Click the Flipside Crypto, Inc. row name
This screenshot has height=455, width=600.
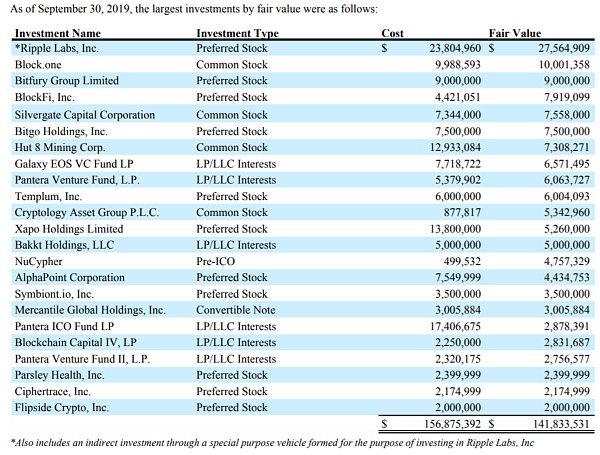62,408
